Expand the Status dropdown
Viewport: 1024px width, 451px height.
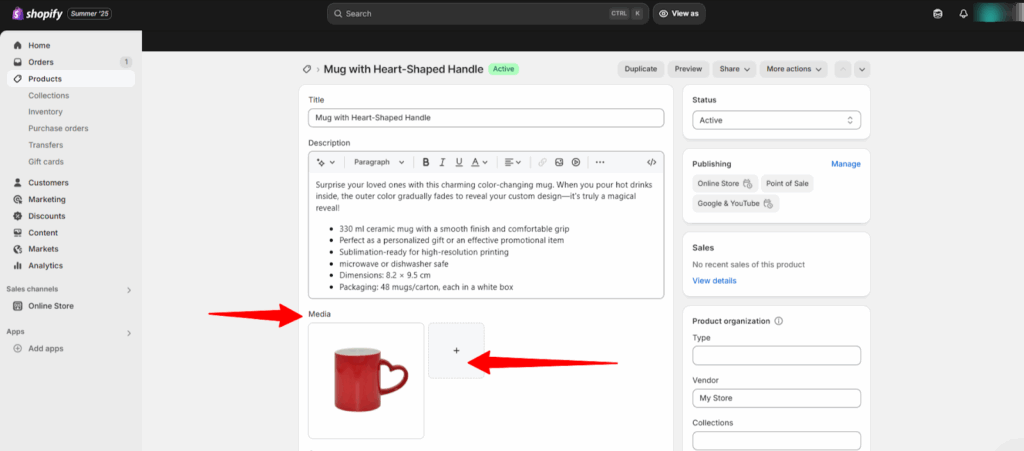pos(776,120)
